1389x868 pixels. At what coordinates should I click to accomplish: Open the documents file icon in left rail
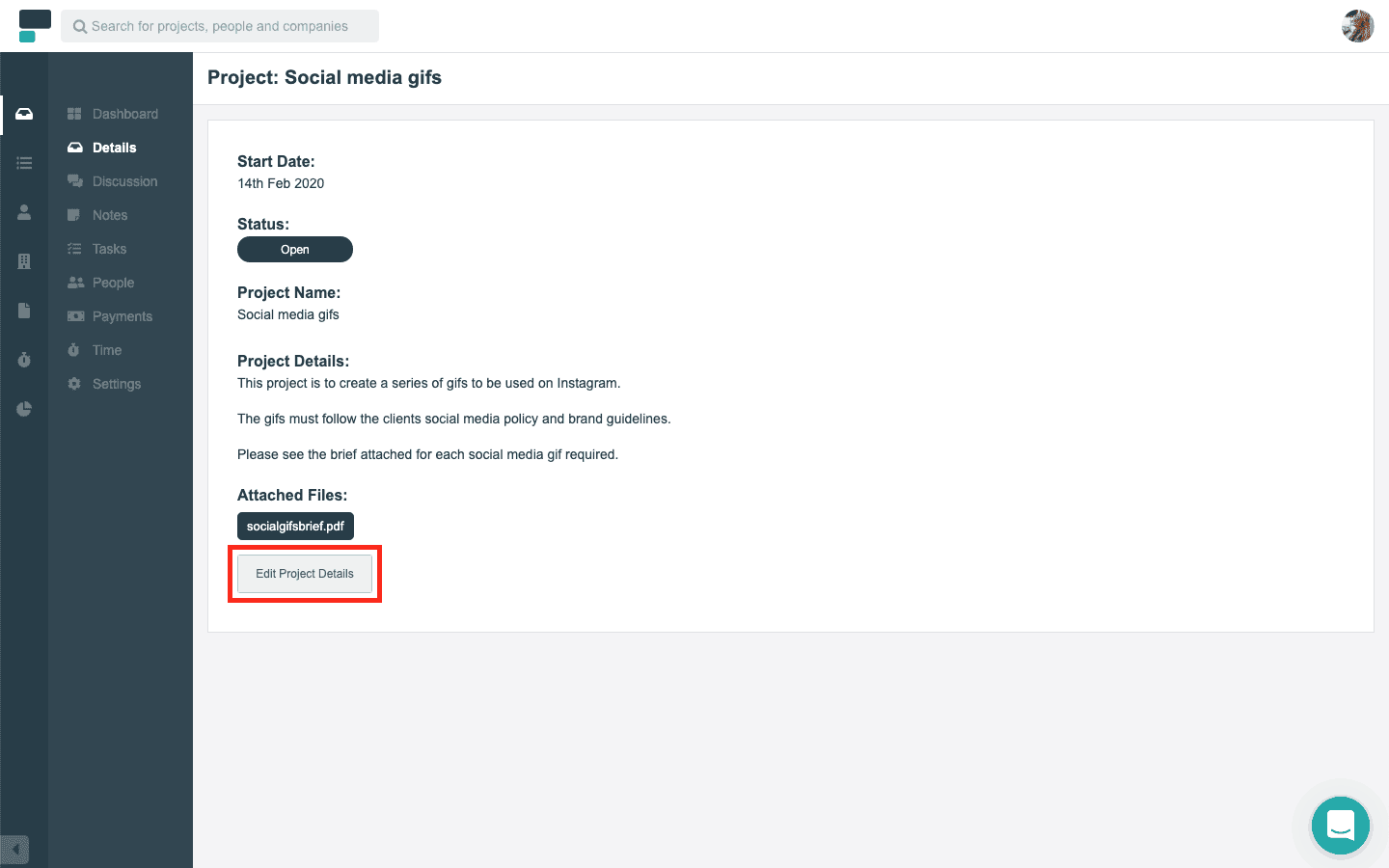click(x=24, y=311)
